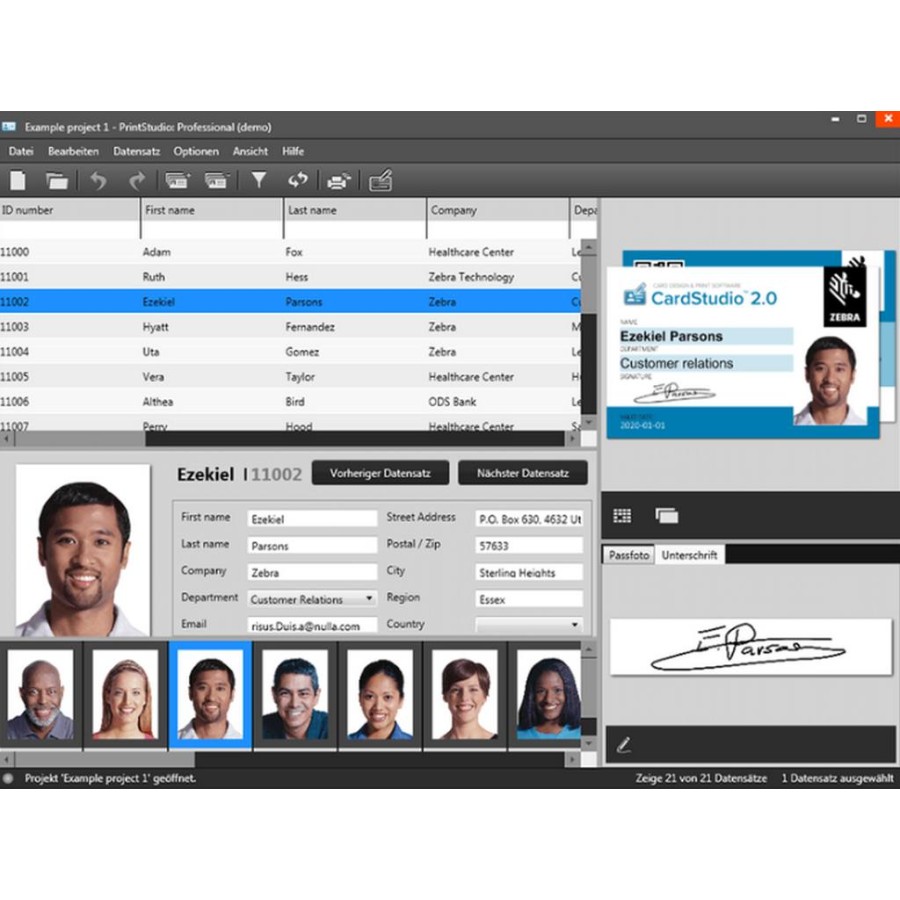The image size is (900, 900).
Task: Switch to the Passfoto tab
Action: [x=629, y=555]
